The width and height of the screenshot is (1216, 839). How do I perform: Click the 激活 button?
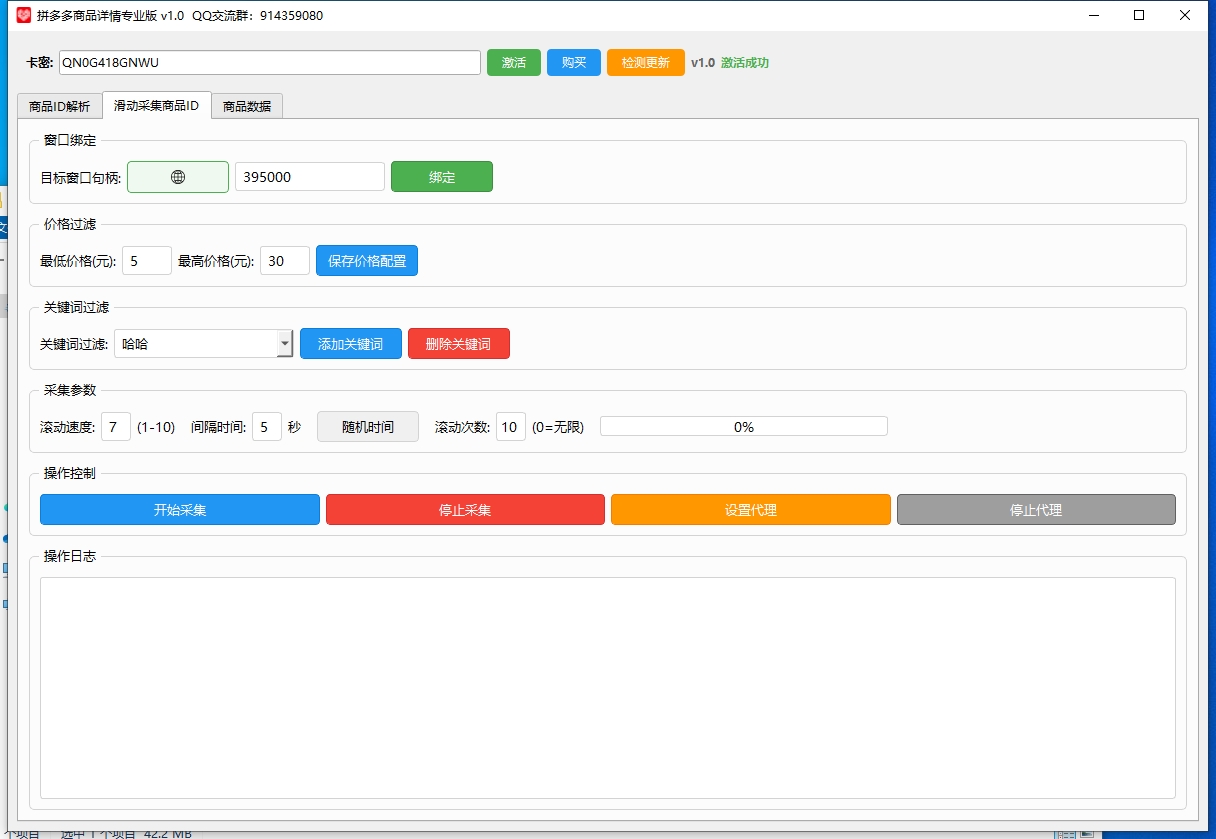coord(514,62)
